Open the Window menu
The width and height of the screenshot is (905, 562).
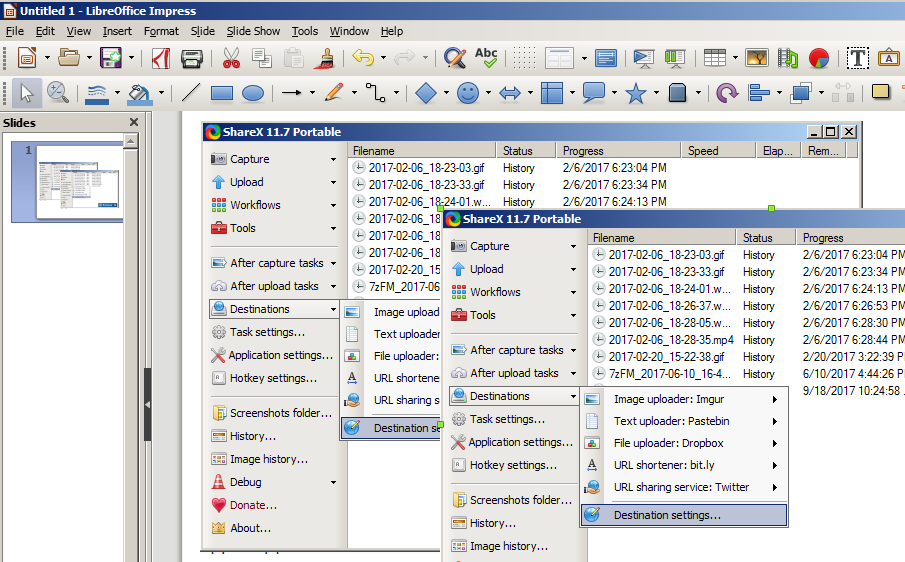[349, 31]
